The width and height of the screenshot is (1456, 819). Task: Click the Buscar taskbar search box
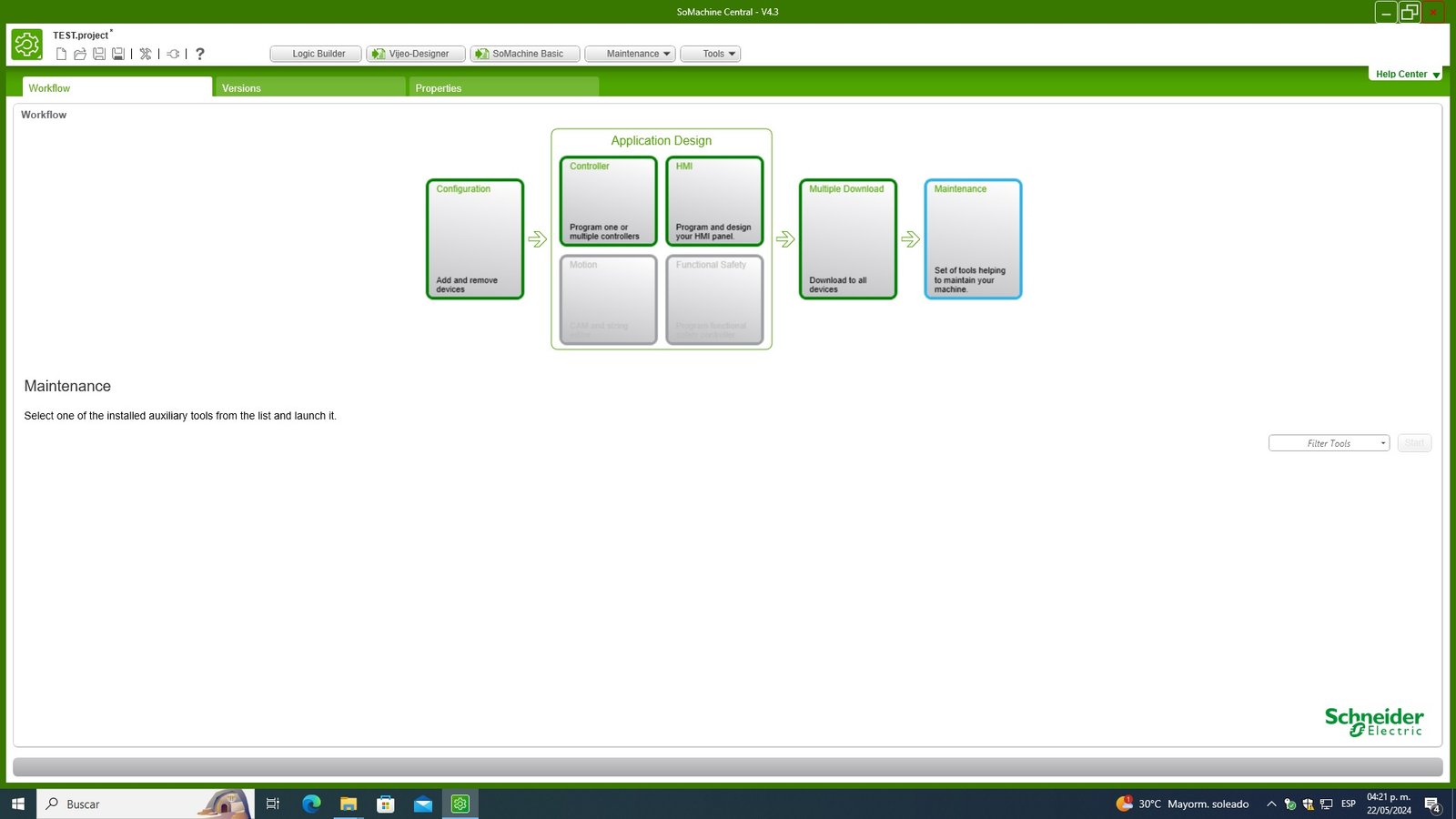(146, 804)
